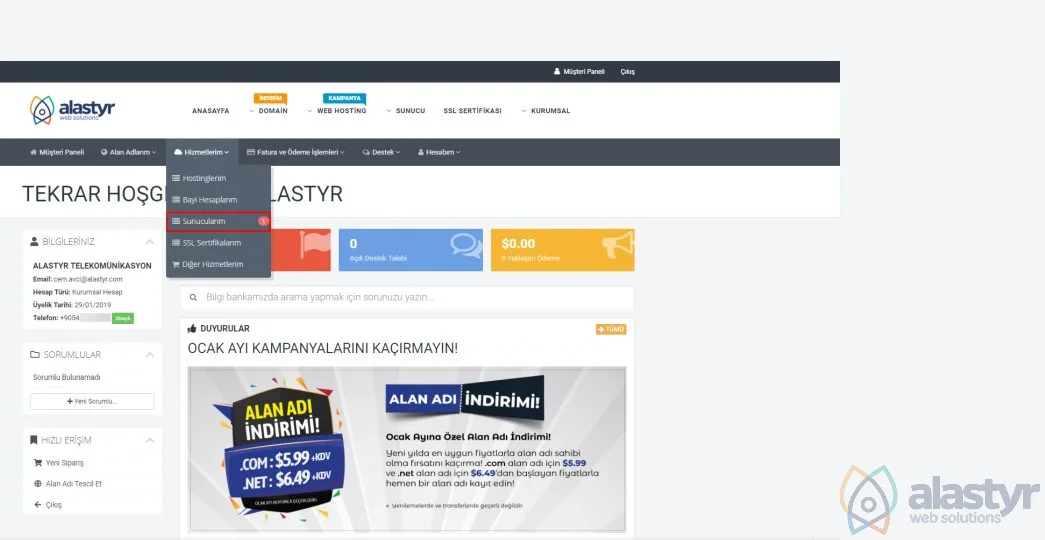Collapse the Bilgileriniz panel chevron
Screen dimensions: 1045x540
coord(149,241)
